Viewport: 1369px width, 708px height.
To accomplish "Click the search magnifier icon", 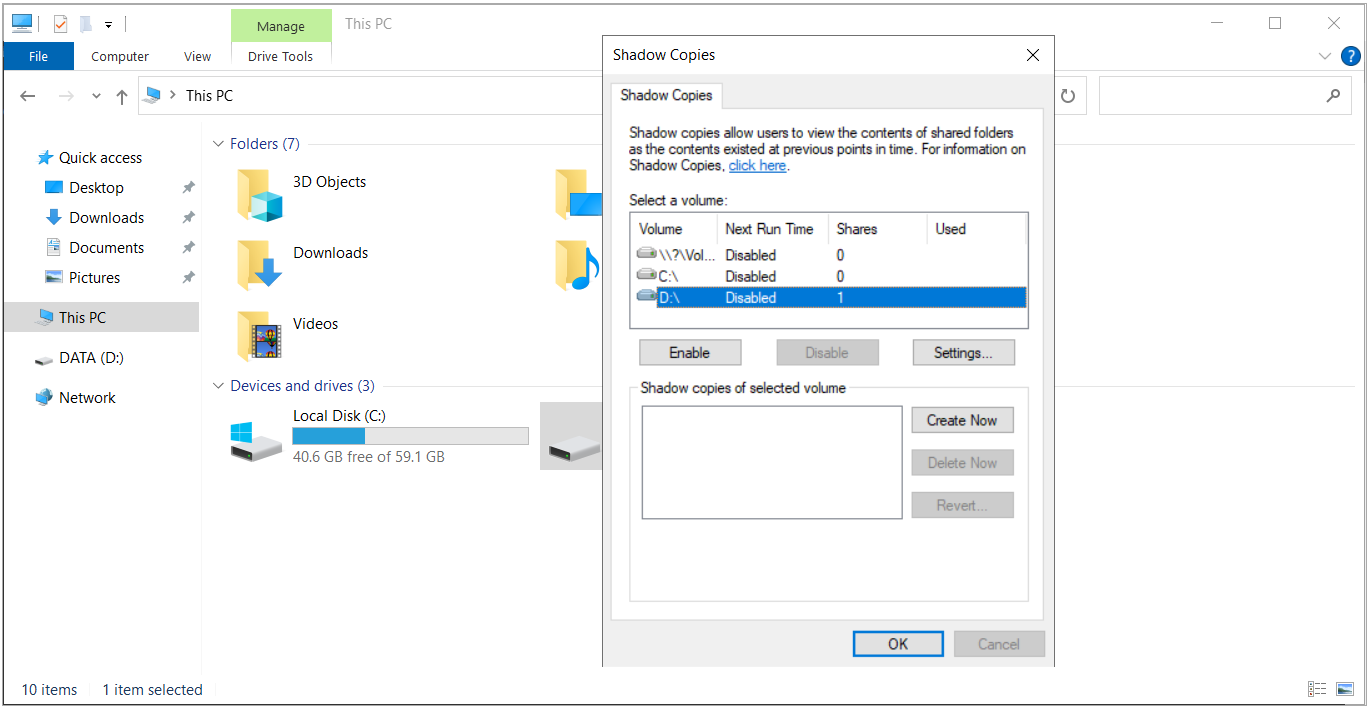I will (x=1333, y=96).
